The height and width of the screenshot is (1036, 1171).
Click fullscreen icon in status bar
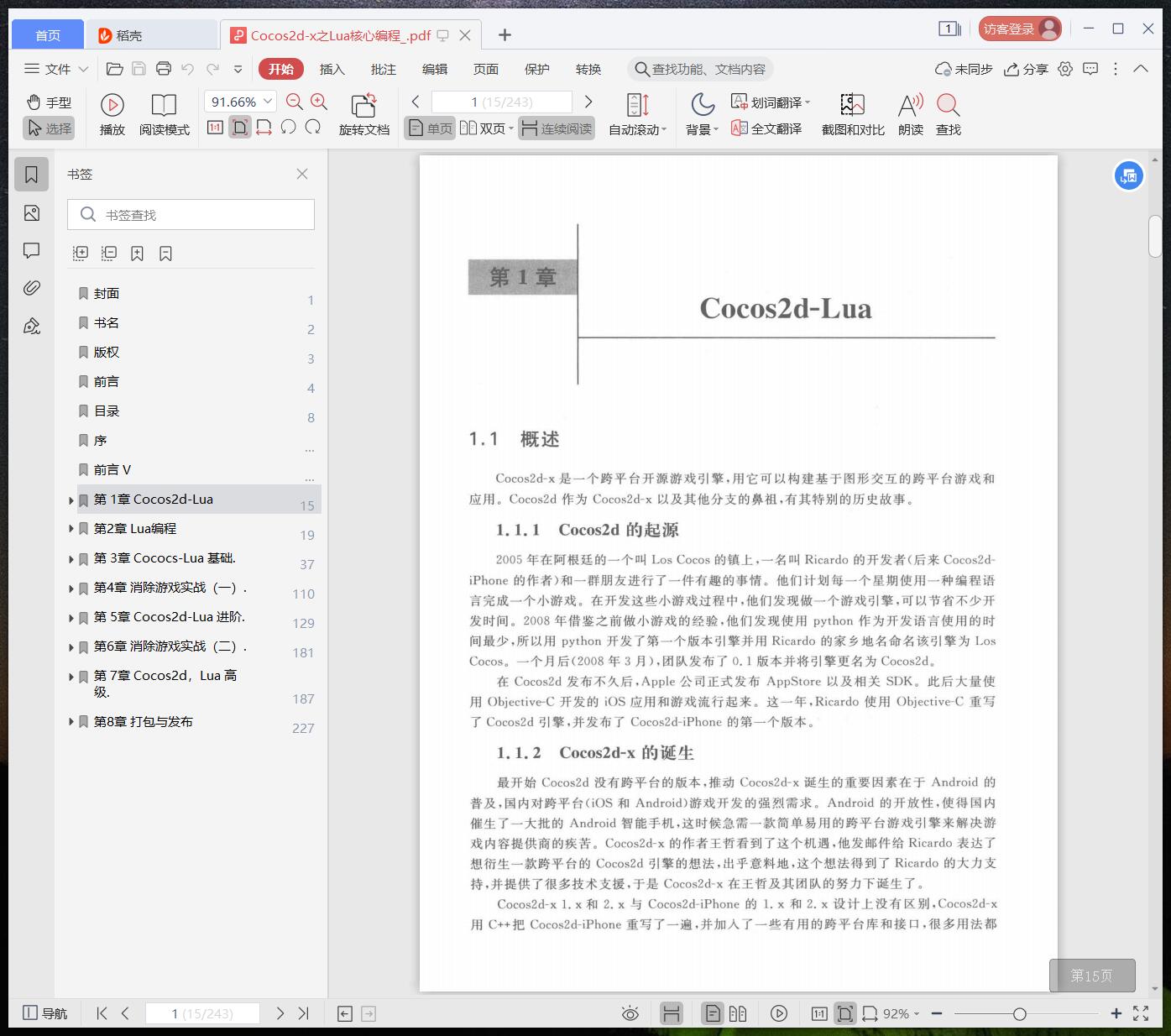1141,1013
